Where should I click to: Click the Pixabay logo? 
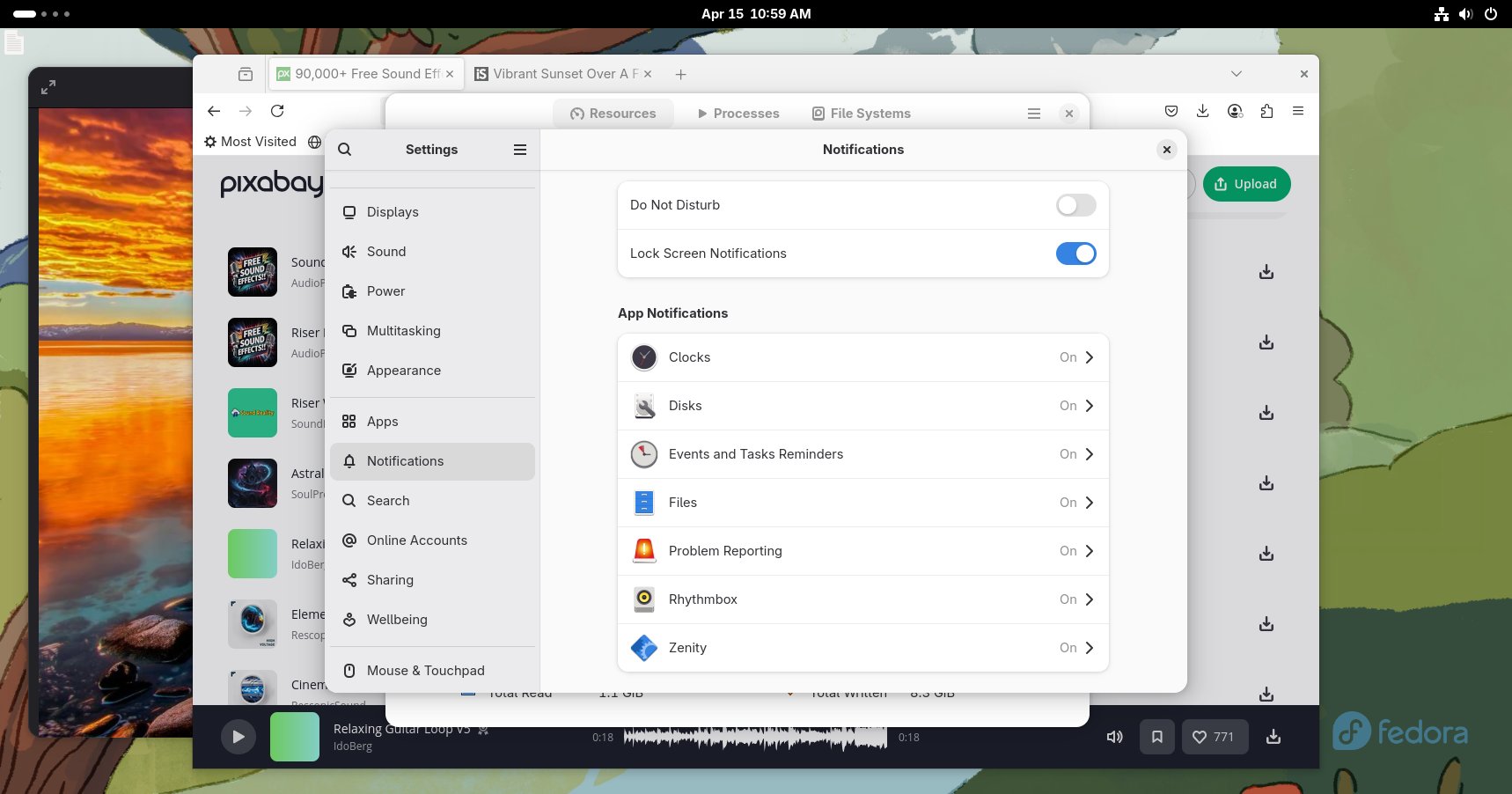[x=271, y=183]
